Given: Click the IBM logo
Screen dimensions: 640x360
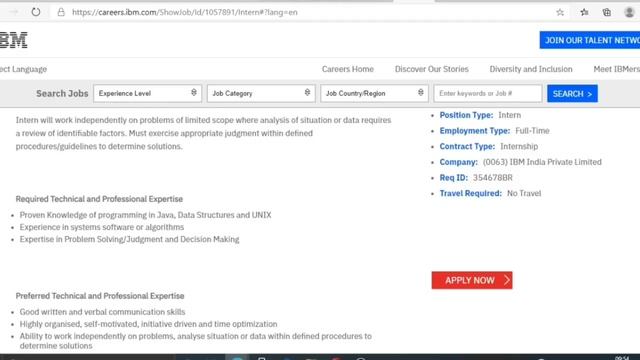Looking at the screenshot, I should pos(13,40).
